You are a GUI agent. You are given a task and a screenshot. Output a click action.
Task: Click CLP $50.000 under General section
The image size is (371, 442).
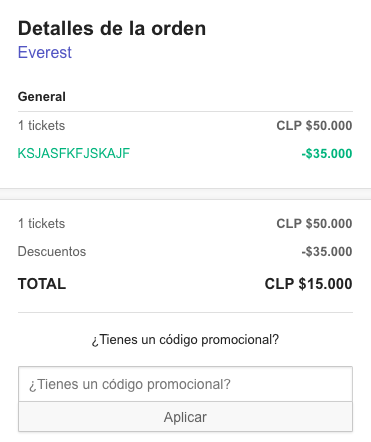click(314, 126)
